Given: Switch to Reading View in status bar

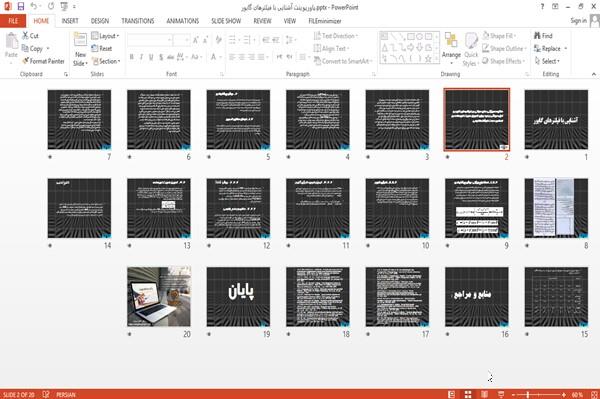Looking at the screenshot, I should (484, 394).
